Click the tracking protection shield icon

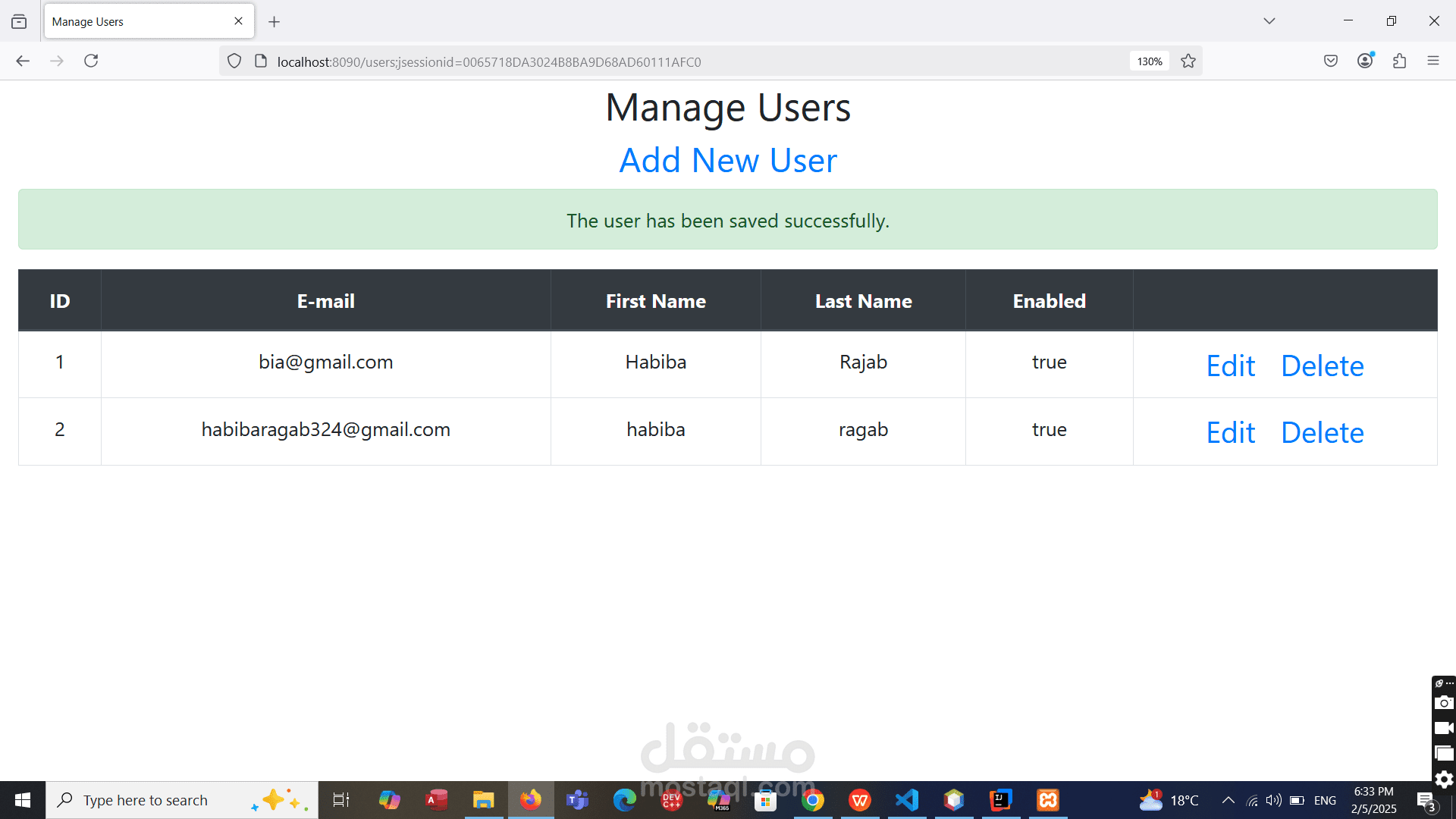tap(234, 61)
